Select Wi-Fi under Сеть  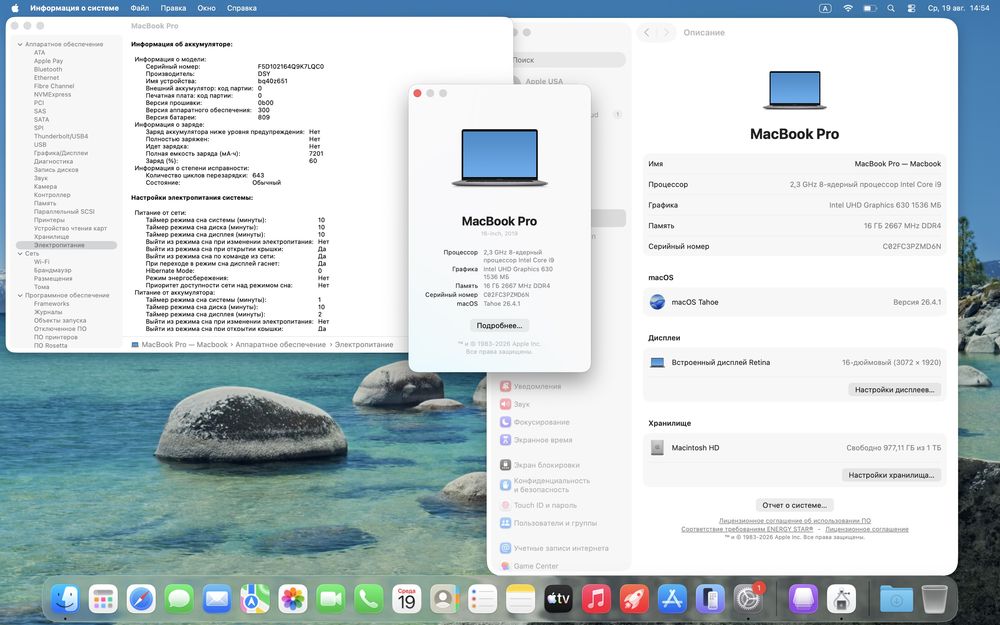tap(41, 261)
